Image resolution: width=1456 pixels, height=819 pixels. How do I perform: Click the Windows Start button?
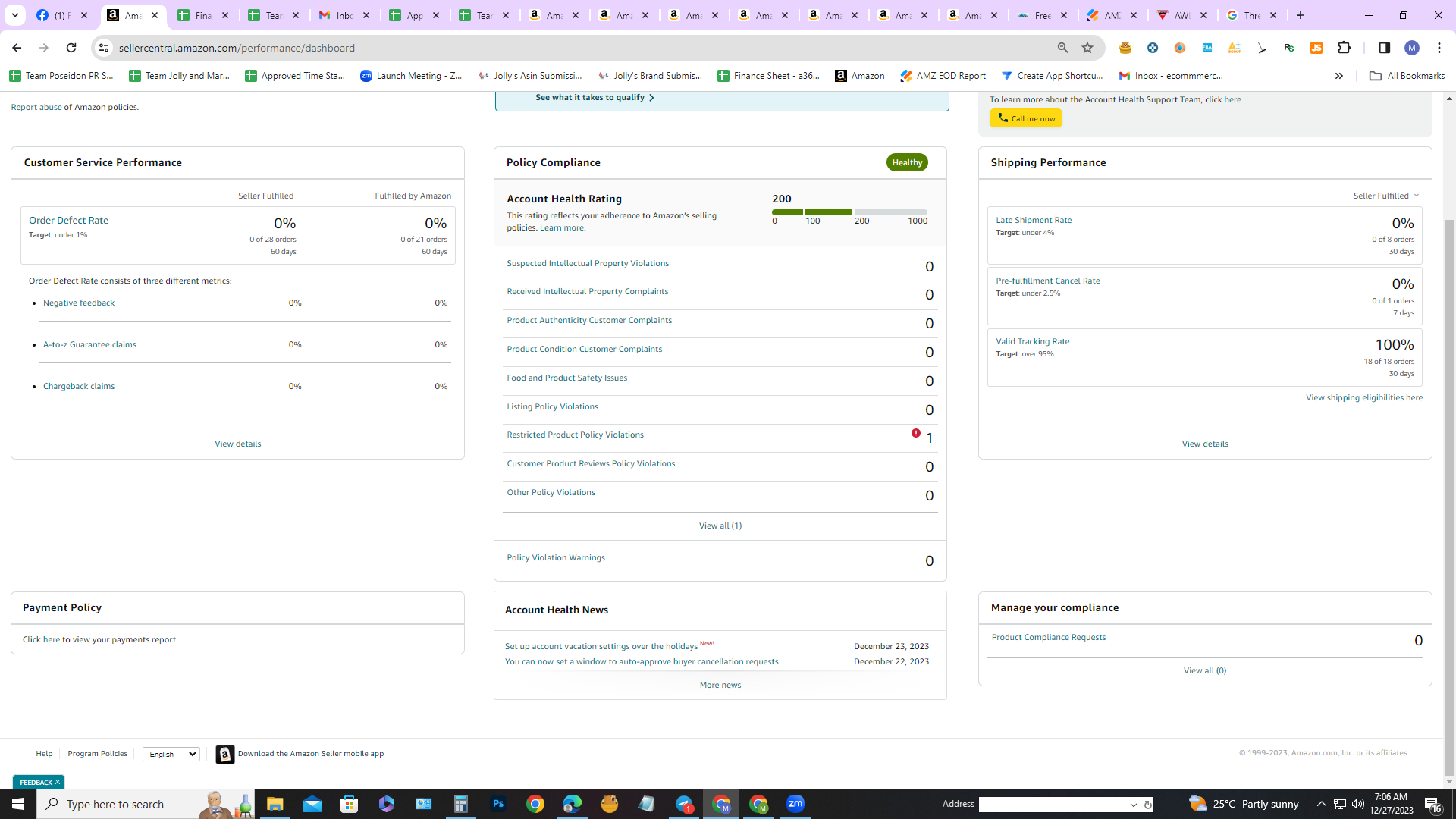(18, 804)
